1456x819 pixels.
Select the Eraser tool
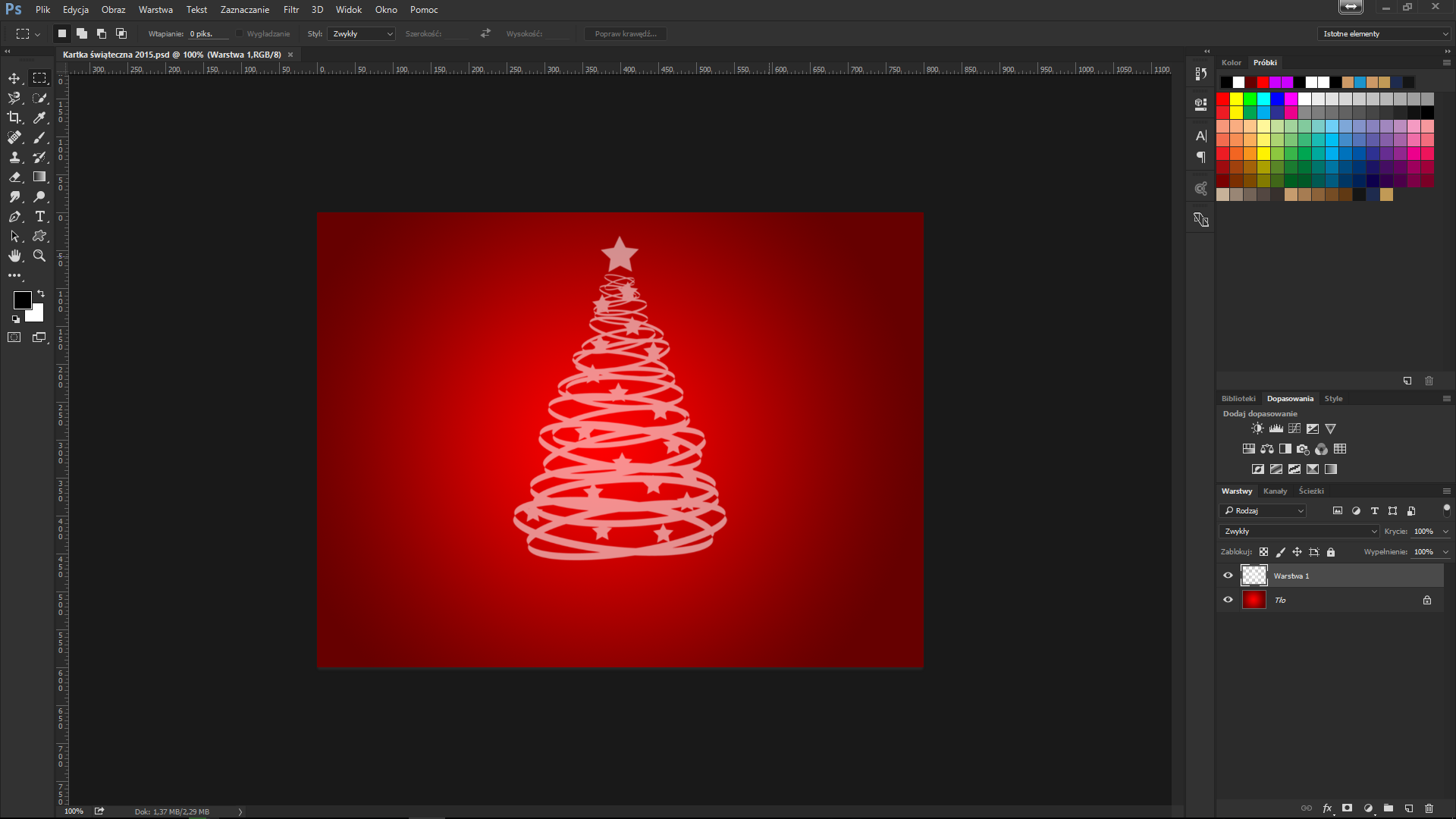click(x=14, y=177)
